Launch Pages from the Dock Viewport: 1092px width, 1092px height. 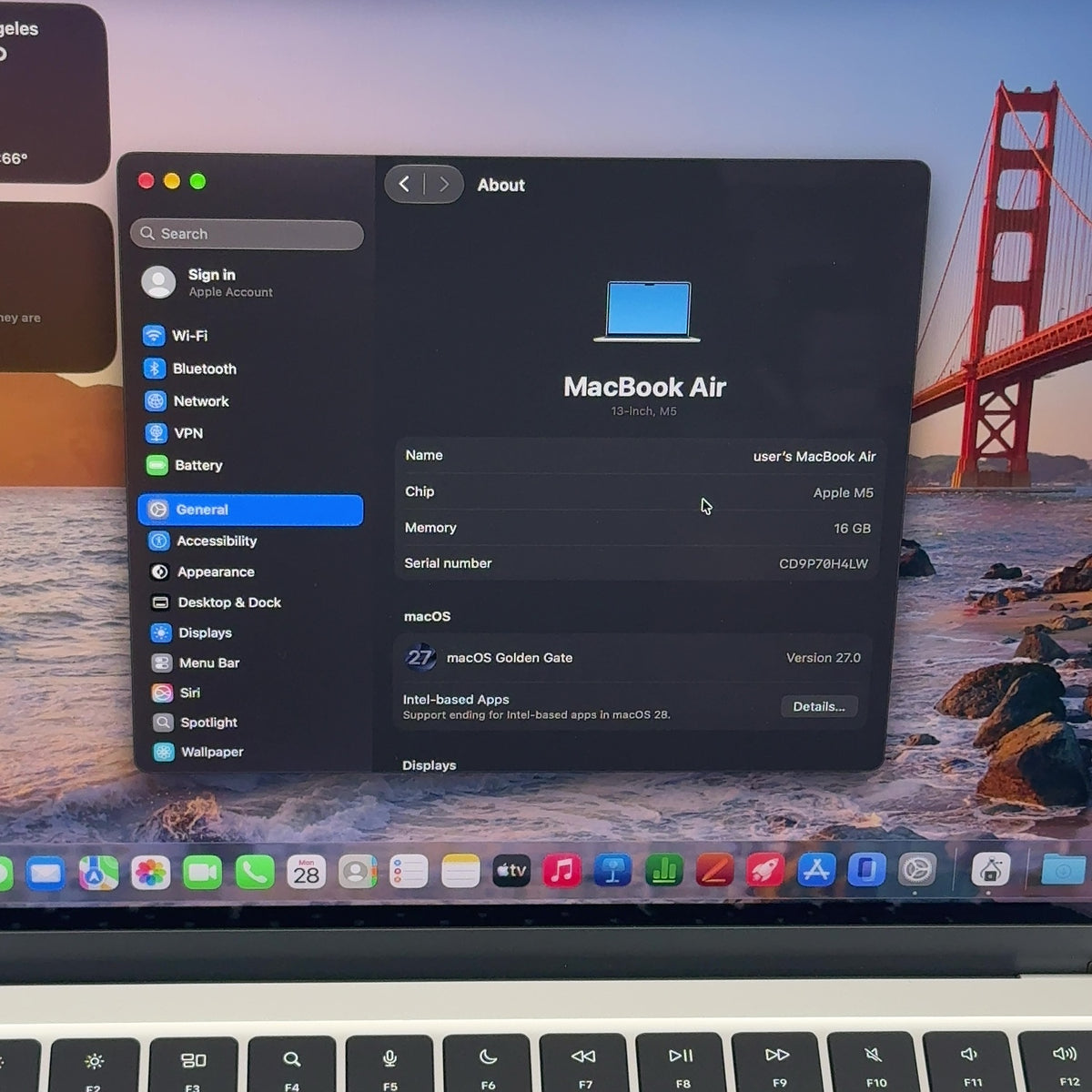(x=715, y=871)
